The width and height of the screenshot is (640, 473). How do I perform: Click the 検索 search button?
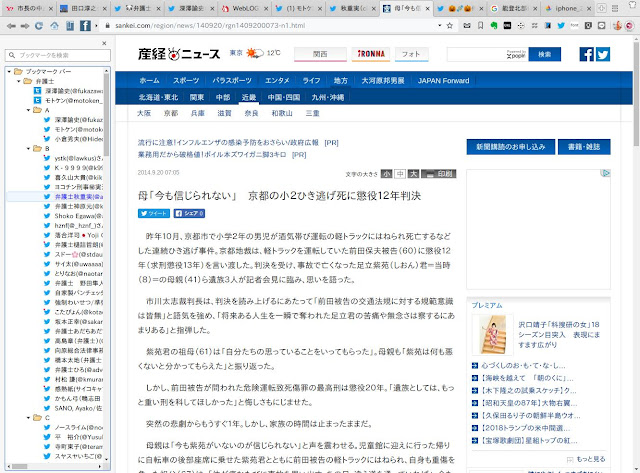[x=544, y=54]
